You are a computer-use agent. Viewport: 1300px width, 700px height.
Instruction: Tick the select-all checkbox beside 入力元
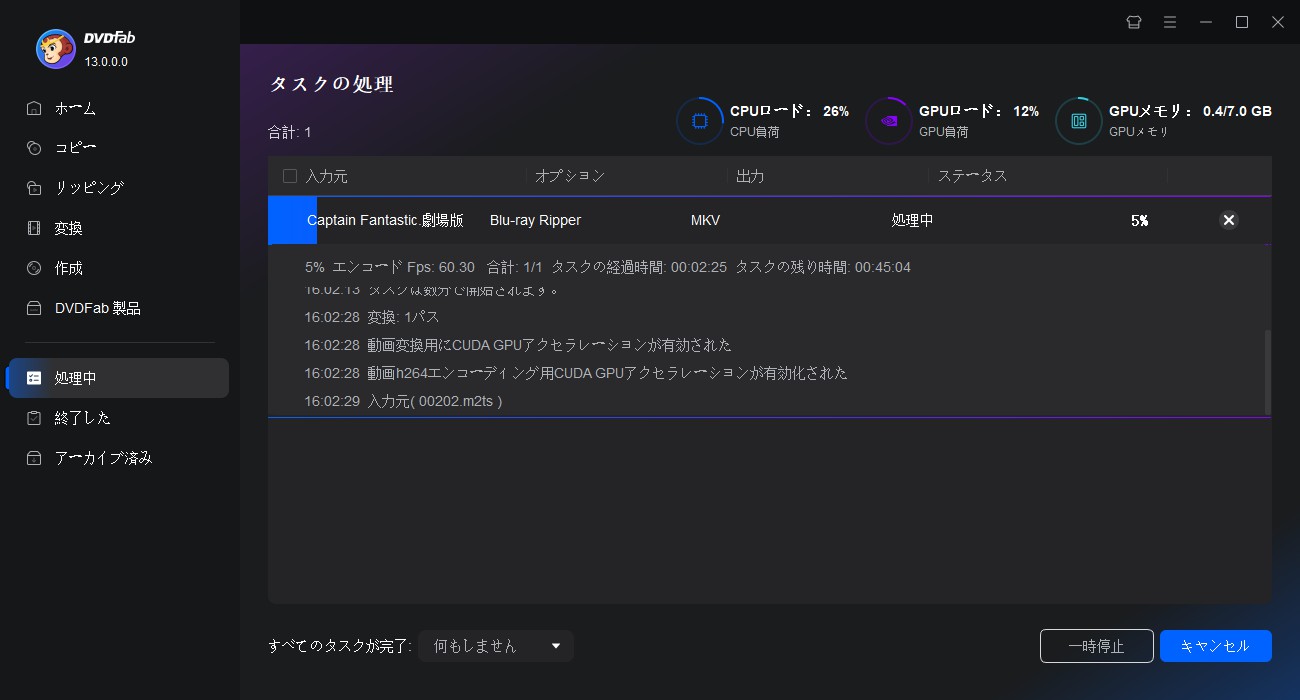point(290,176)
